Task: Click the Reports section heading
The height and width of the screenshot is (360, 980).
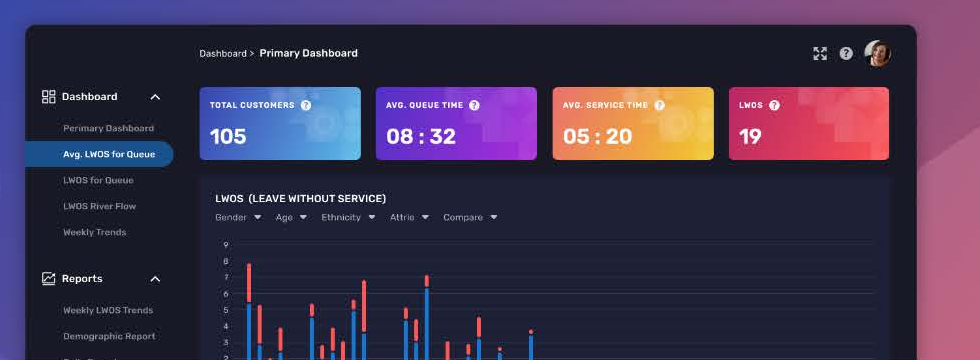Action: tap(82, 279)
